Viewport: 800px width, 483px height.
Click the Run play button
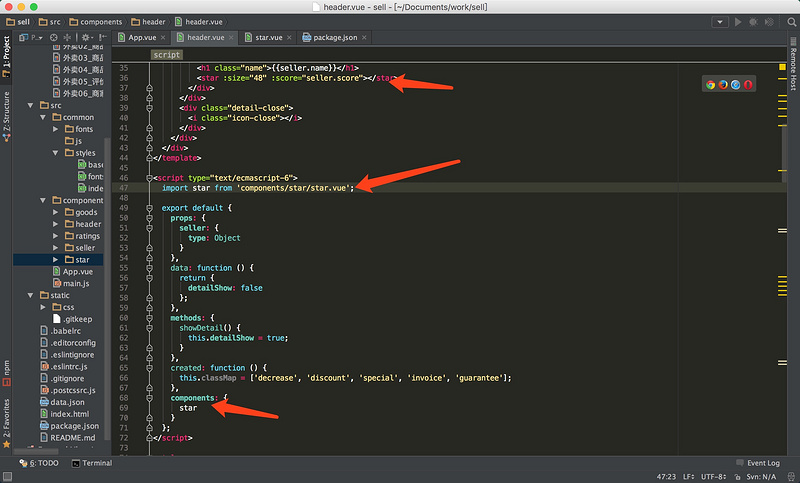(738, 22)
